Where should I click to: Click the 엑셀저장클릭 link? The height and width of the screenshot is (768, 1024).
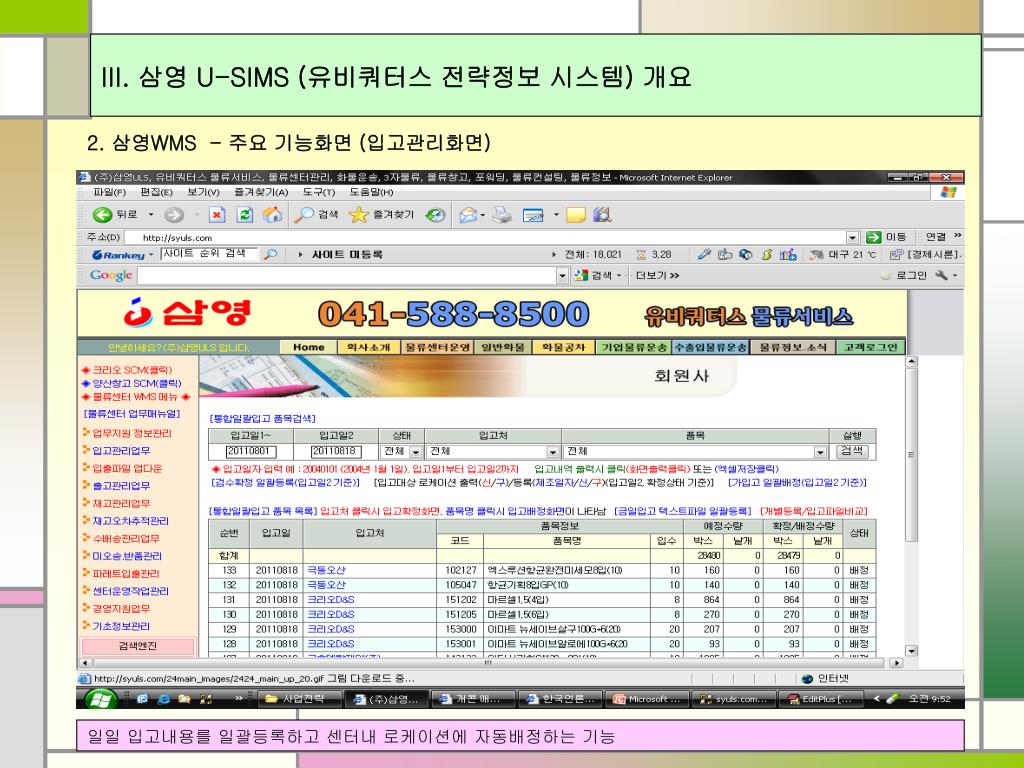tap(747, 469)
